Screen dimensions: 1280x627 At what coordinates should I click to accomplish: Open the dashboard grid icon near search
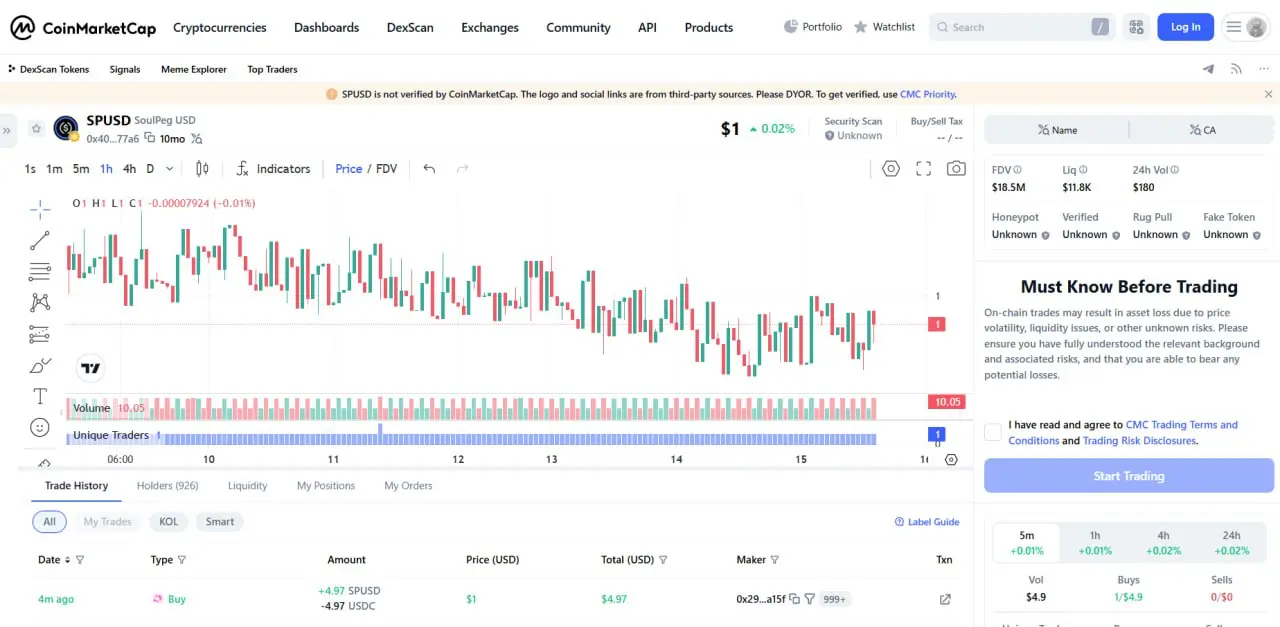[1135, 27]
